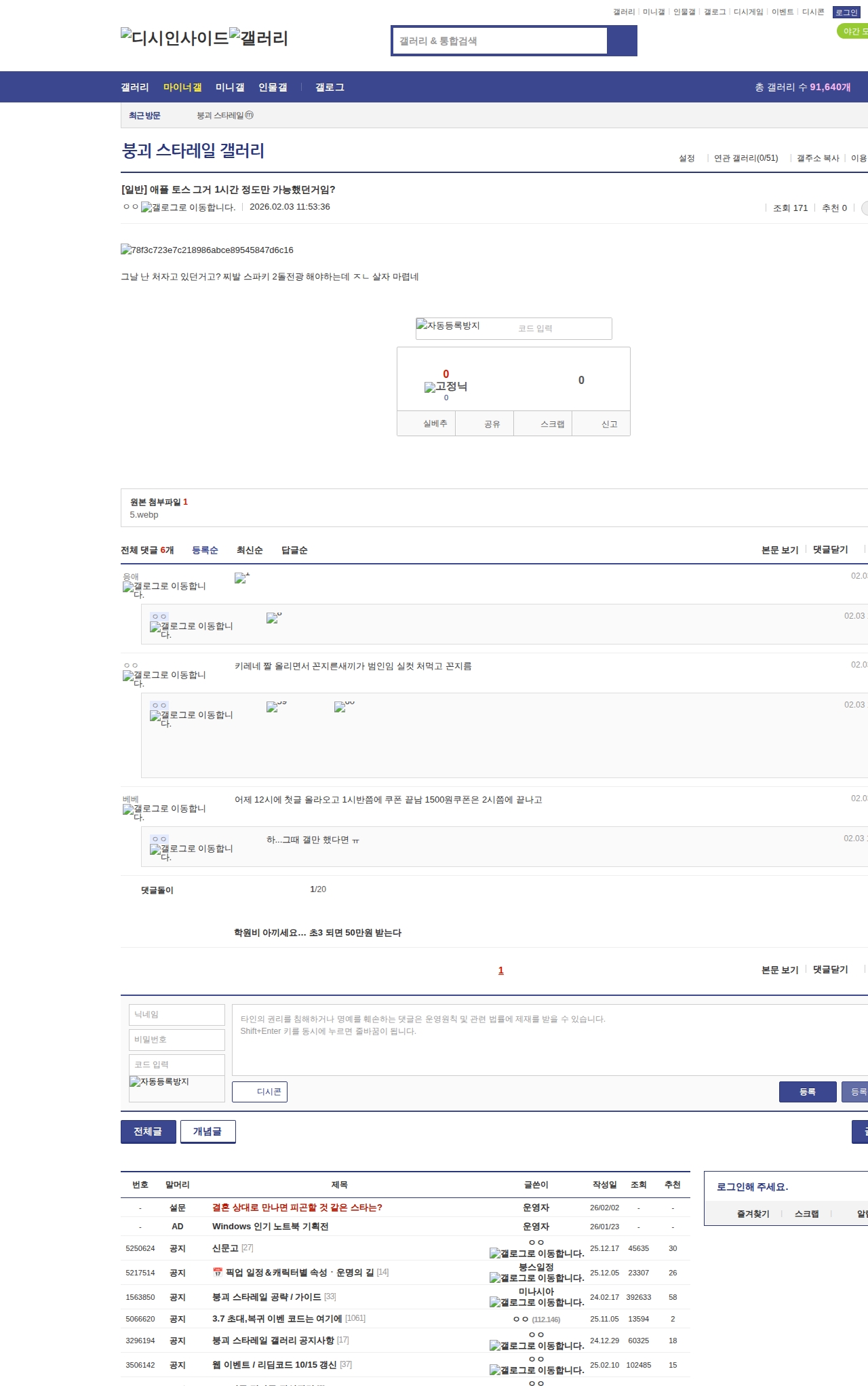
Task: Collapse comments with 댓글닫기
Action: (830, 550)
